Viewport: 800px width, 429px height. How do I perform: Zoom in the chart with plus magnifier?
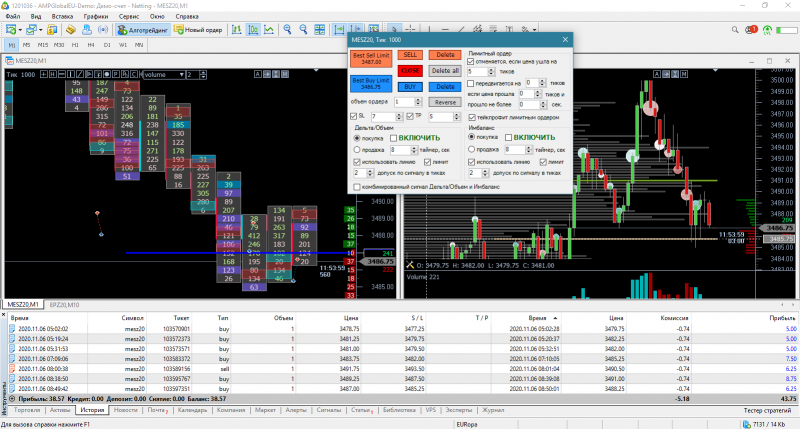287,30
